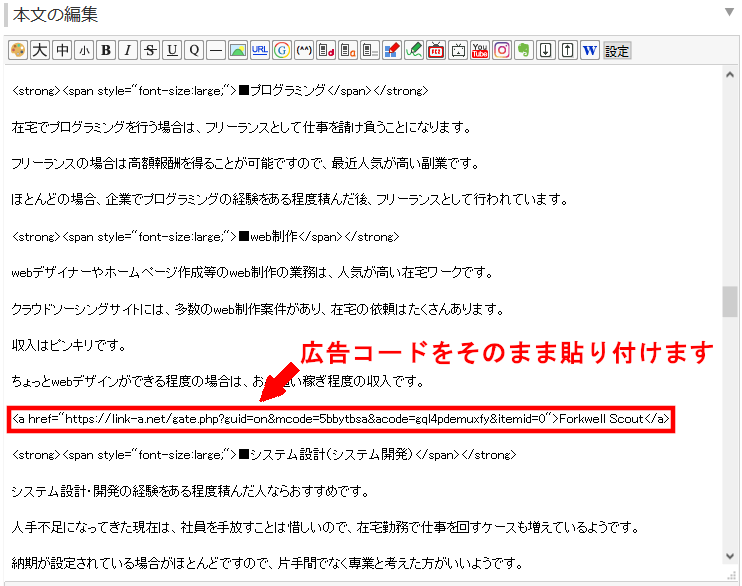Apply medium font size (中)
The width and height of the screenshot is (742, 586).
(62, 50)
